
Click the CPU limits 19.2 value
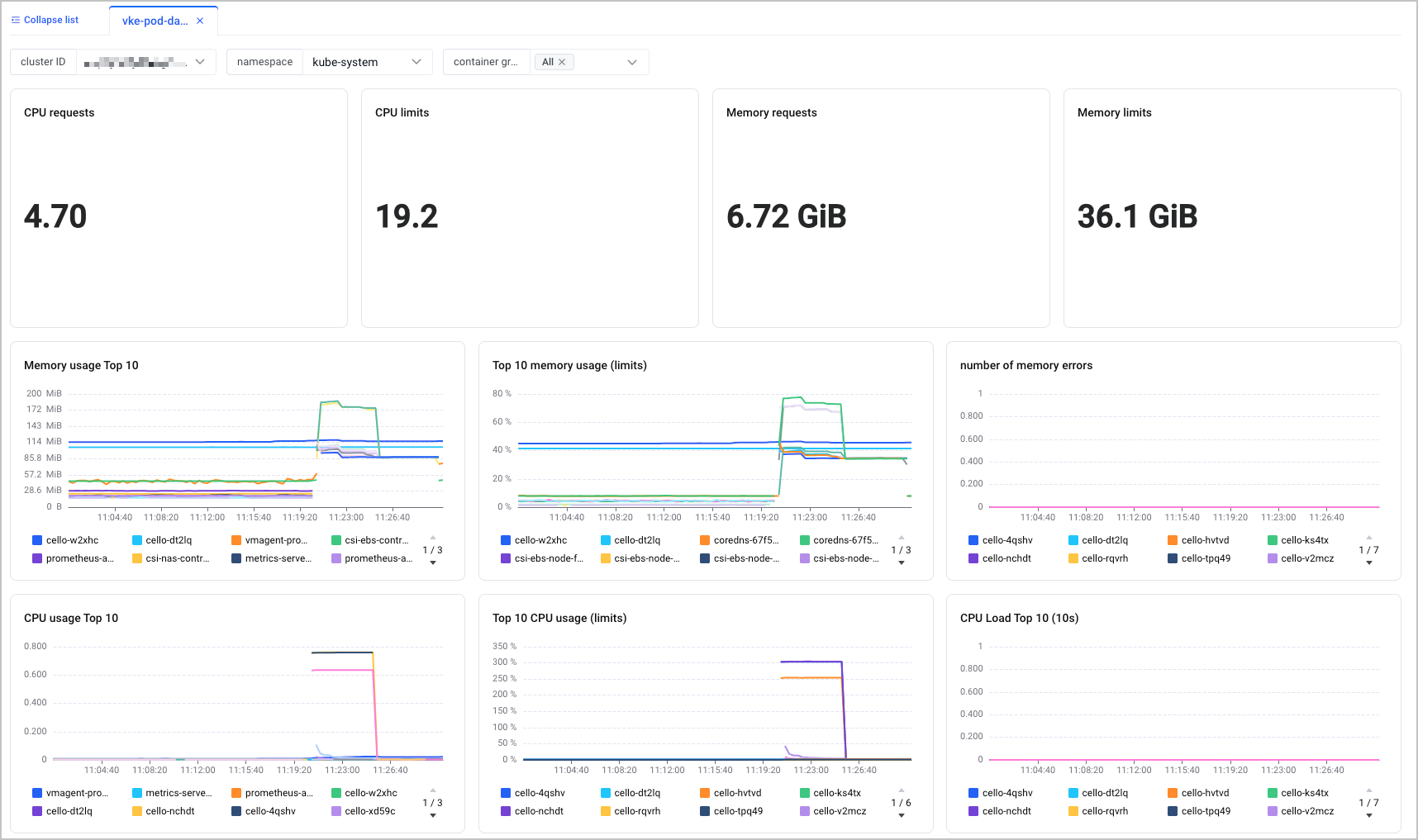[407, 216]
